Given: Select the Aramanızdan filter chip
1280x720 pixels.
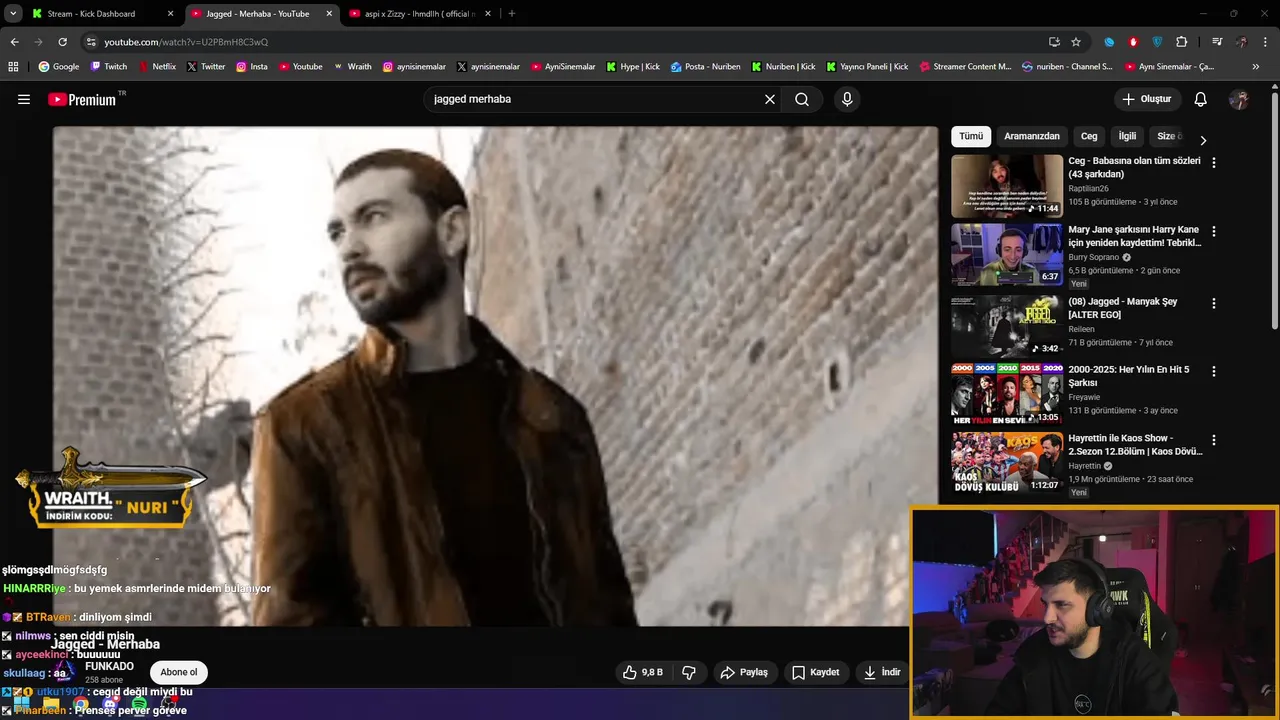Looking at the screenshot, I should [1032, 136].
